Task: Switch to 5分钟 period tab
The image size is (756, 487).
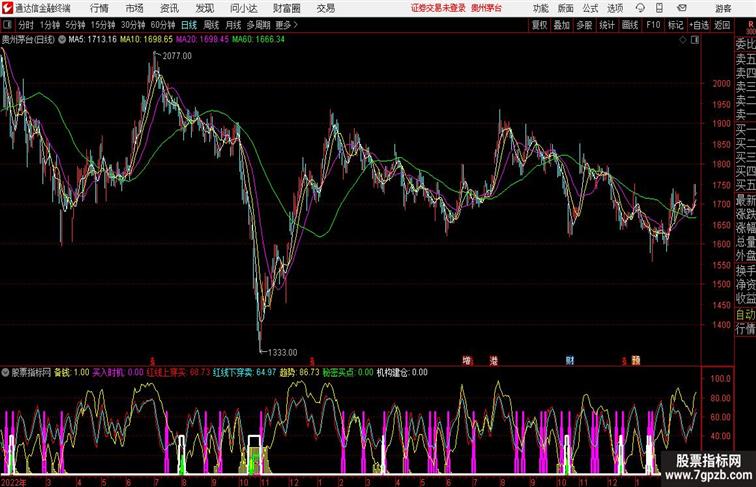Action: [75, 25]
